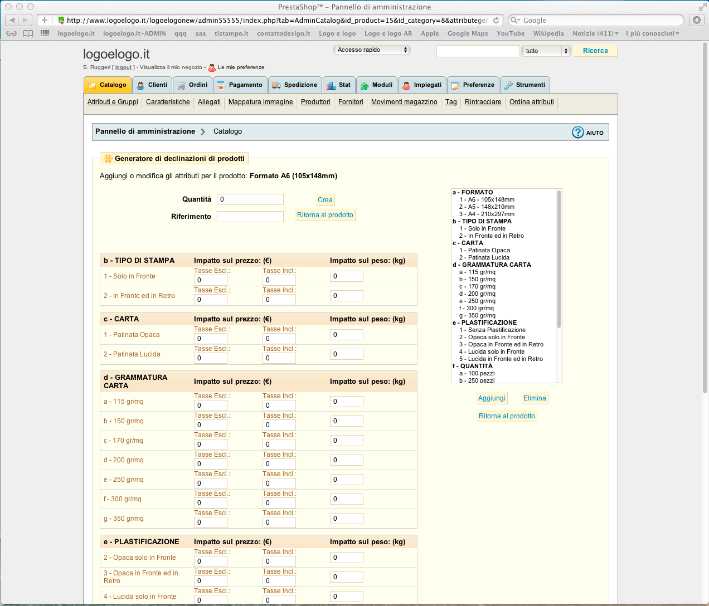709x606 pixels.
Task: Reload the page with the refresh icon
Action: pos(495,20)
